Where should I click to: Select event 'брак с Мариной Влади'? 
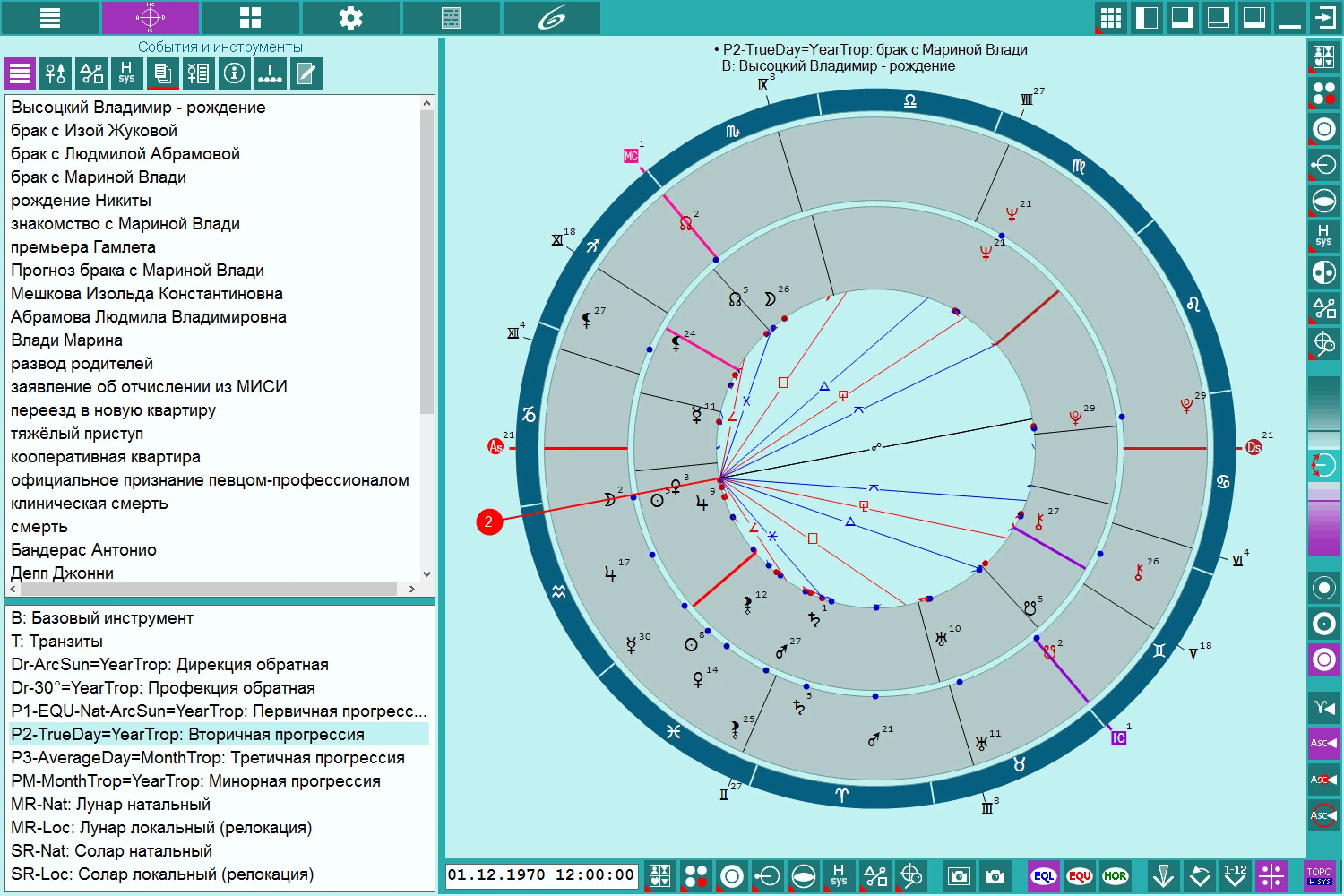(x=98, y=177)
